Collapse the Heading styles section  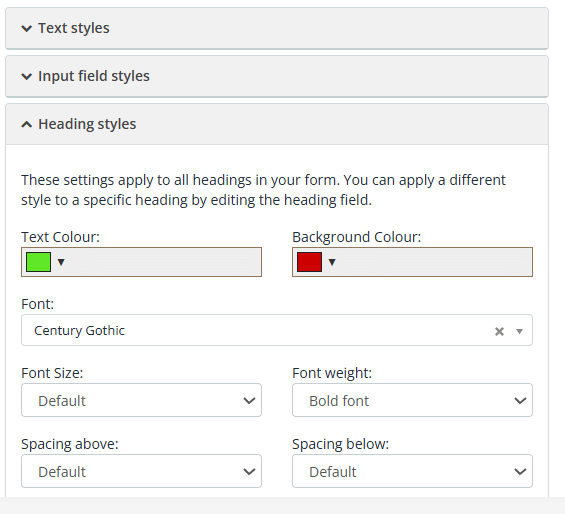click(277, 124)
